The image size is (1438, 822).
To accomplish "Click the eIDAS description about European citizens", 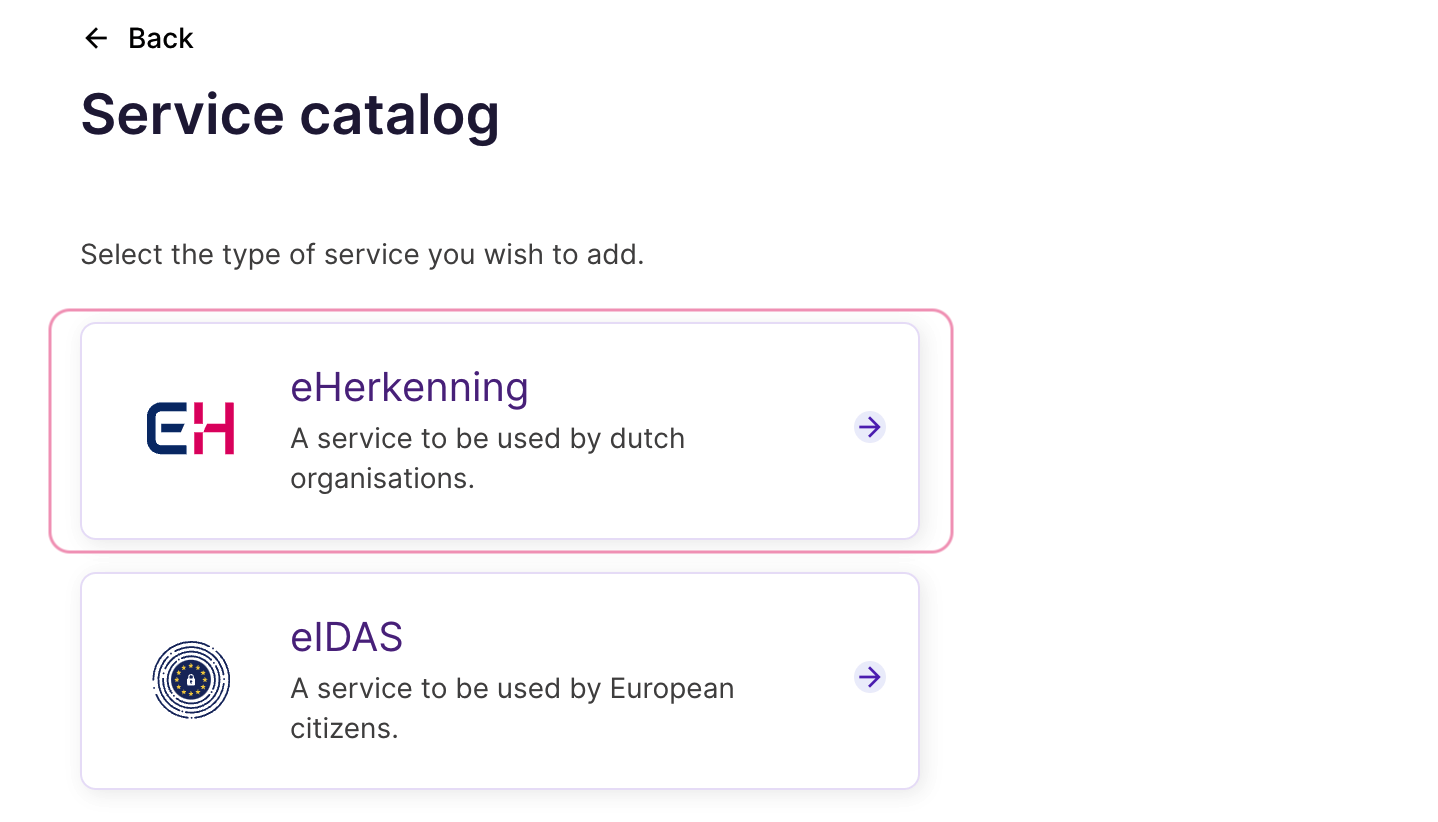I will [512, 689].
